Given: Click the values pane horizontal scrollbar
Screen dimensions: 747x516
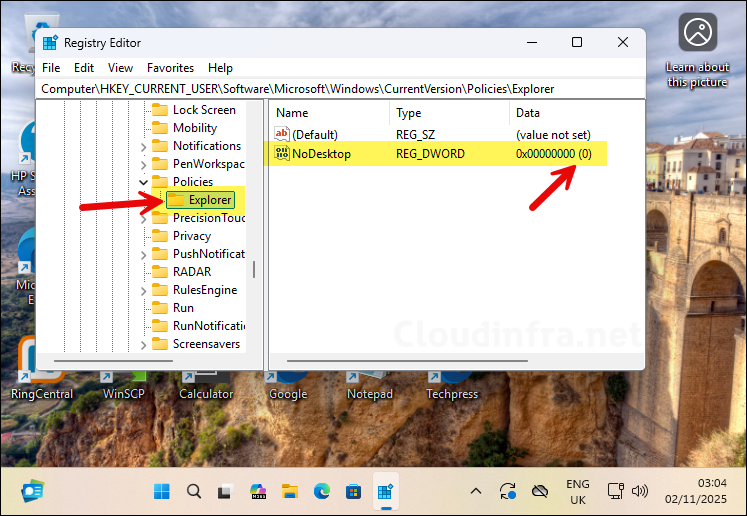Looking at the screenshot, I should pos(407,361).
